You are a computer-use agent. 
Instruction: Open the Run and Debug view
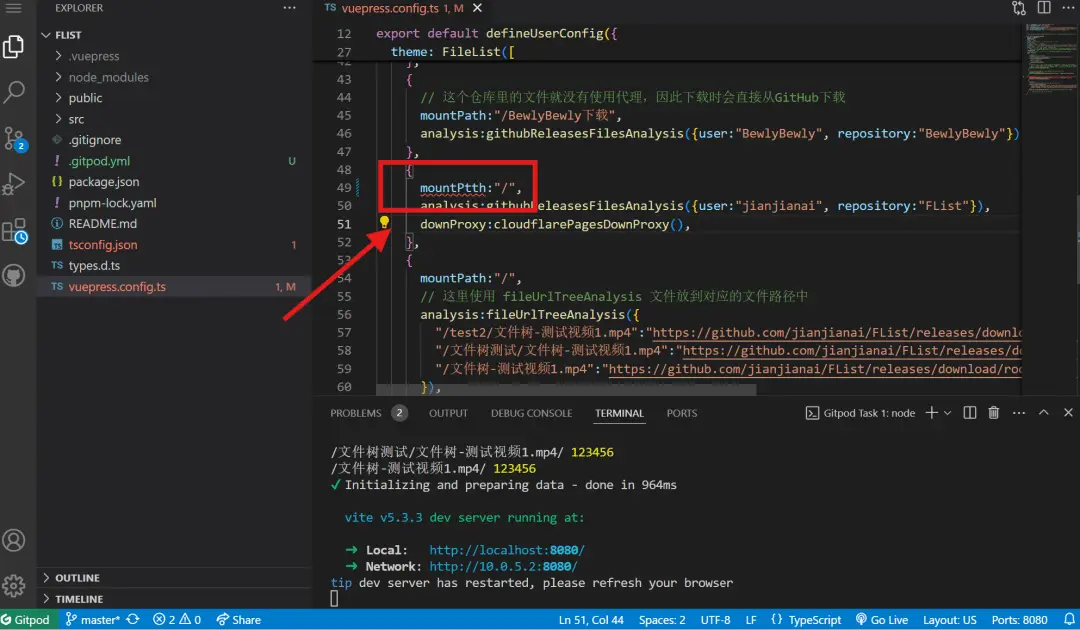pyautogui.click(x=14, y=185)
